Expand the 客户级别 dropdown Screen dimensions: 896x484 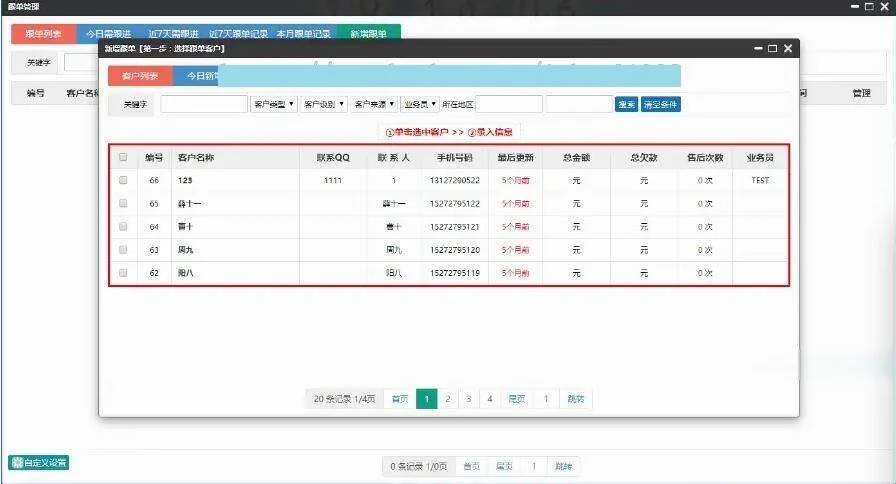324,104
